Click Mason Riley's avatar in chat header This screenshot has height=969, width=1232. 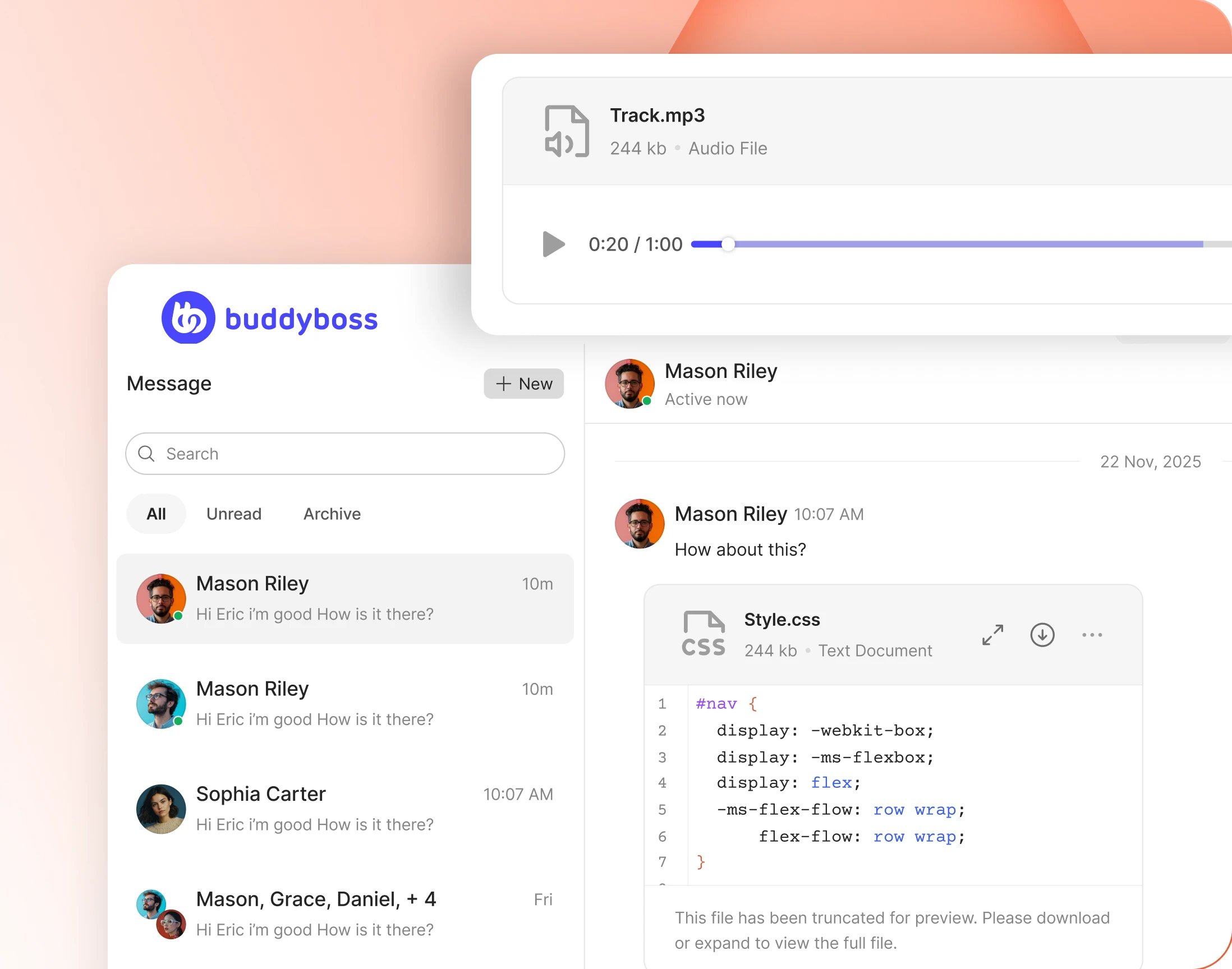click(x=630, y=384)
